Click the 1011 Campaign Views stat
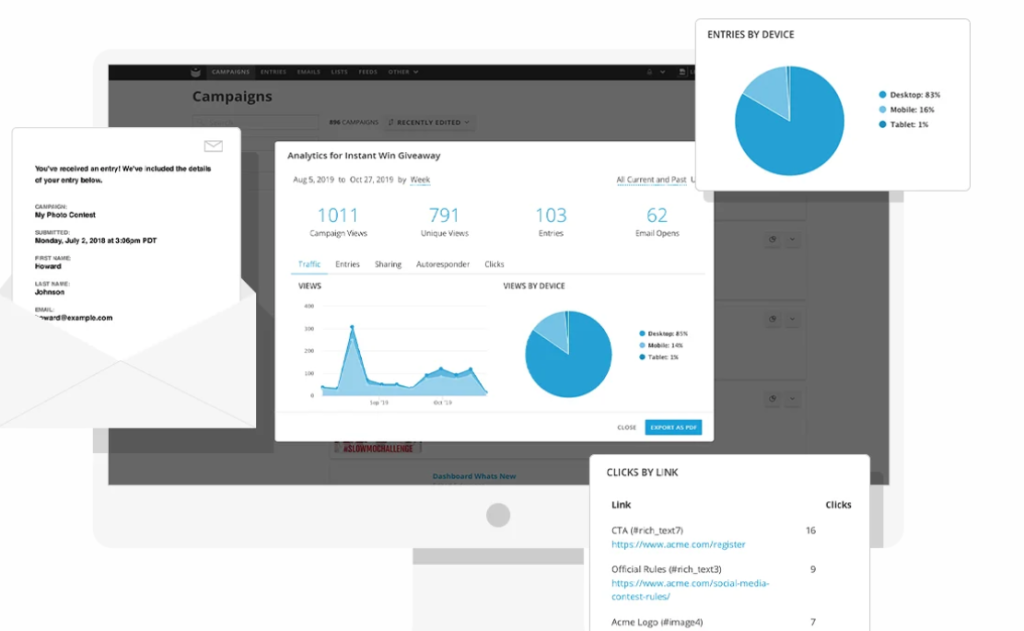This screenshot has width=1024, height=631. pyautogui.click(x=338, y=221)
